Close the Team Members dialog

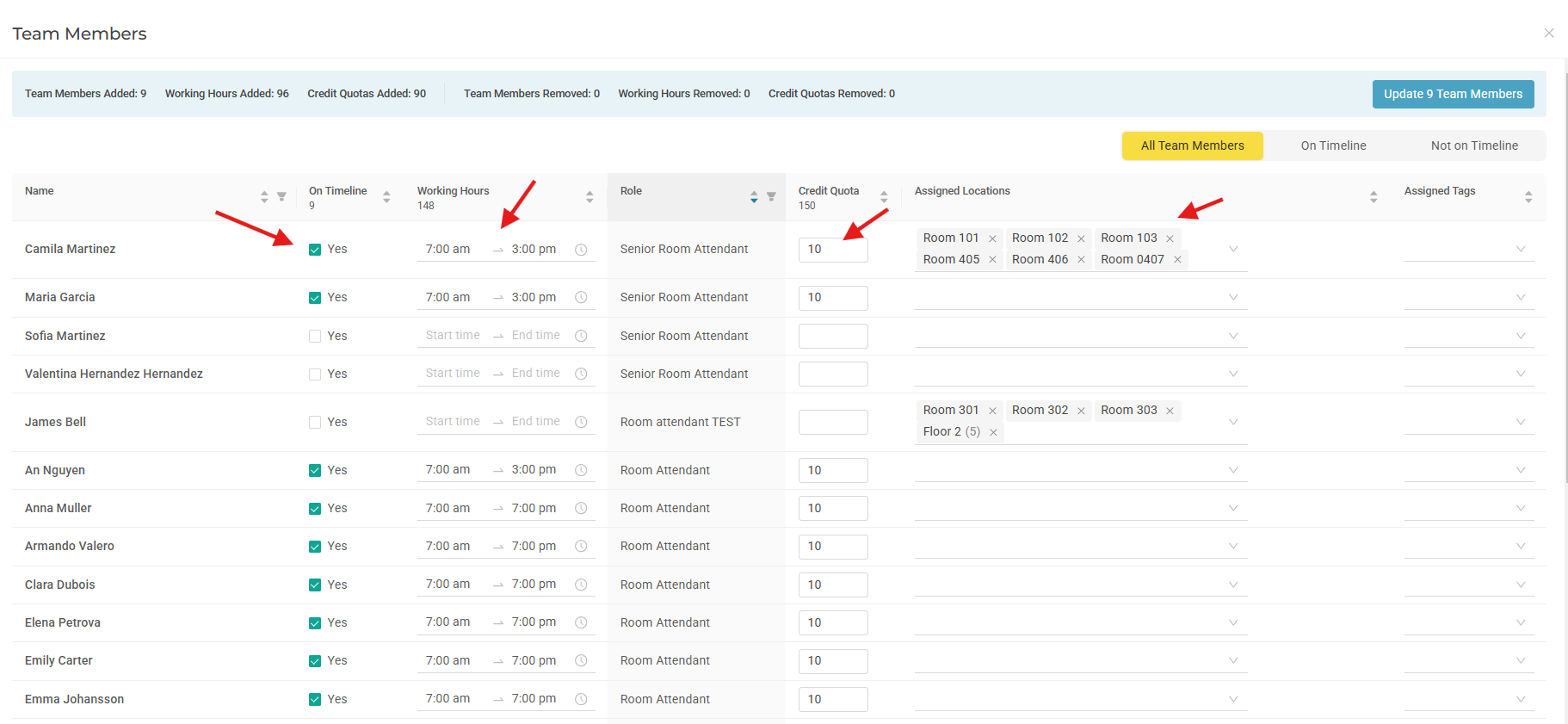click(x=1549, y=34)
